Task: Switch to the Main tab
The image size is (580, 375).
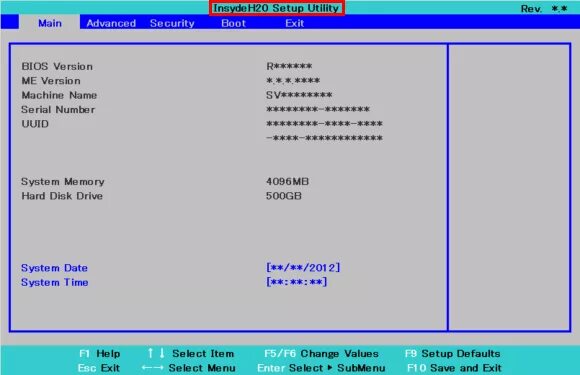Action: coord(50,23)
